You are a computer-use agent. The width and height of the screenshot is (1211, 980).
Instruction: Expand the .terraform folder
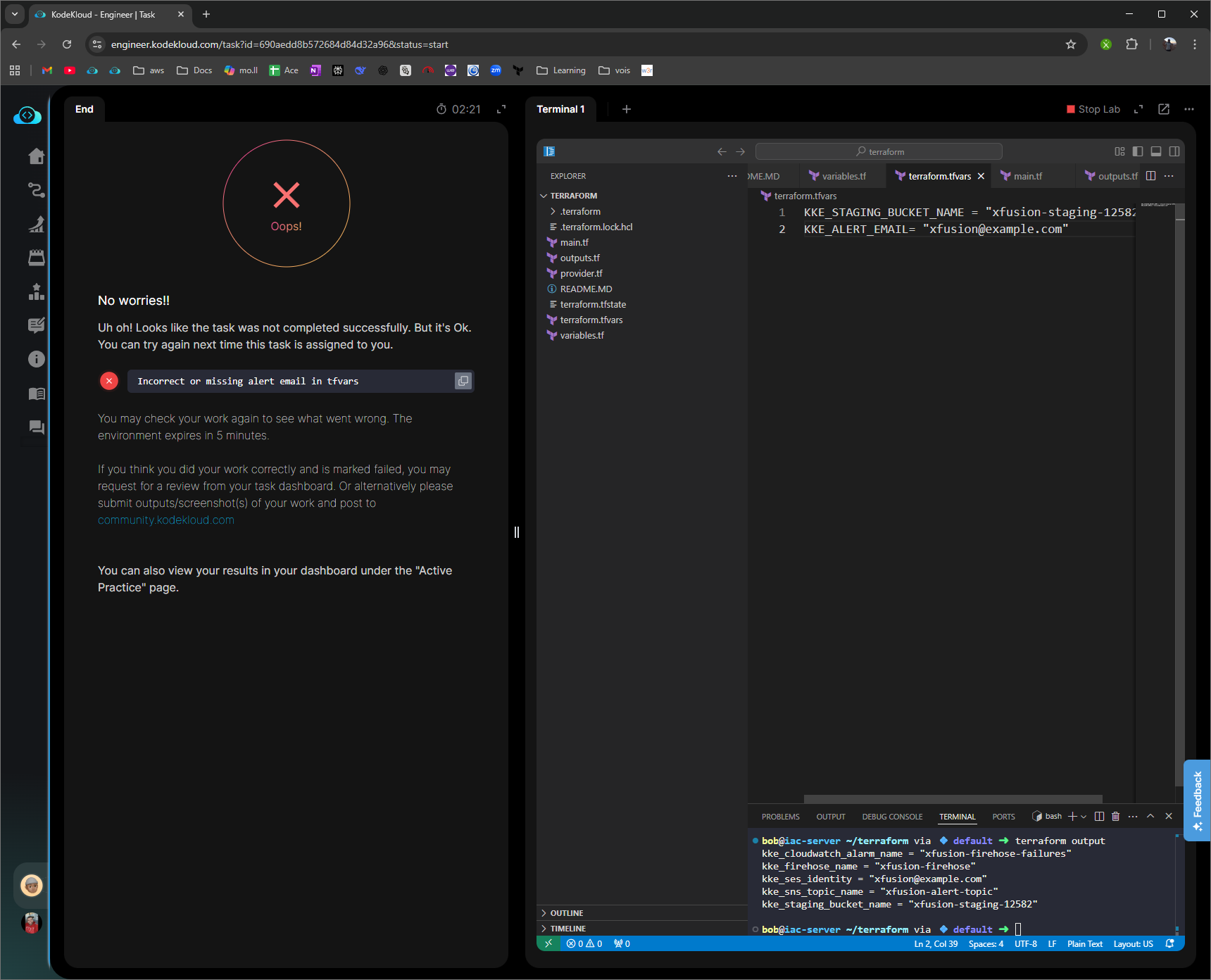(x=580, y=211)
